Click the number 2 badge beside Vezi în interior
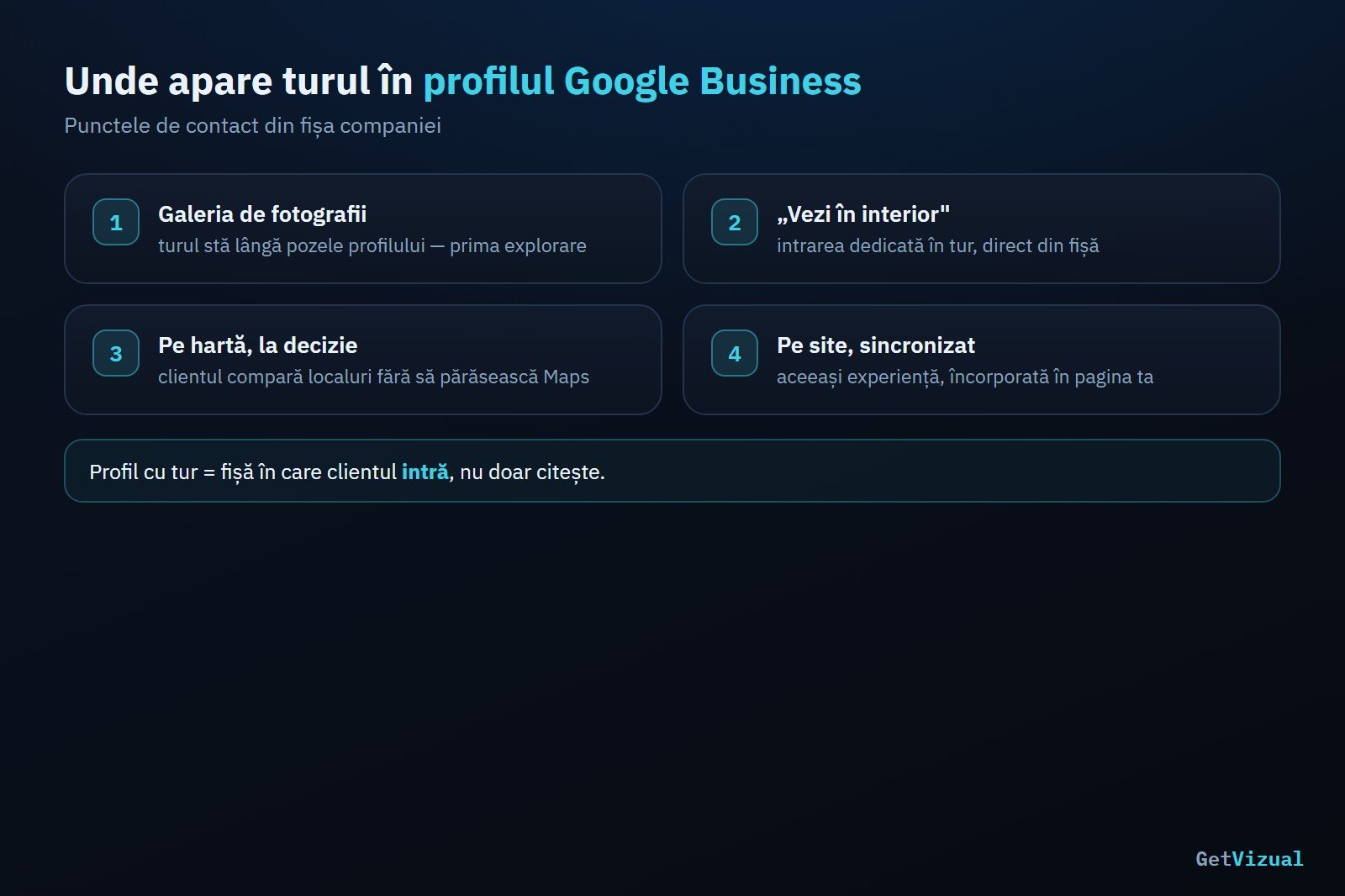 pyautogui.click(x=735, y=222)
